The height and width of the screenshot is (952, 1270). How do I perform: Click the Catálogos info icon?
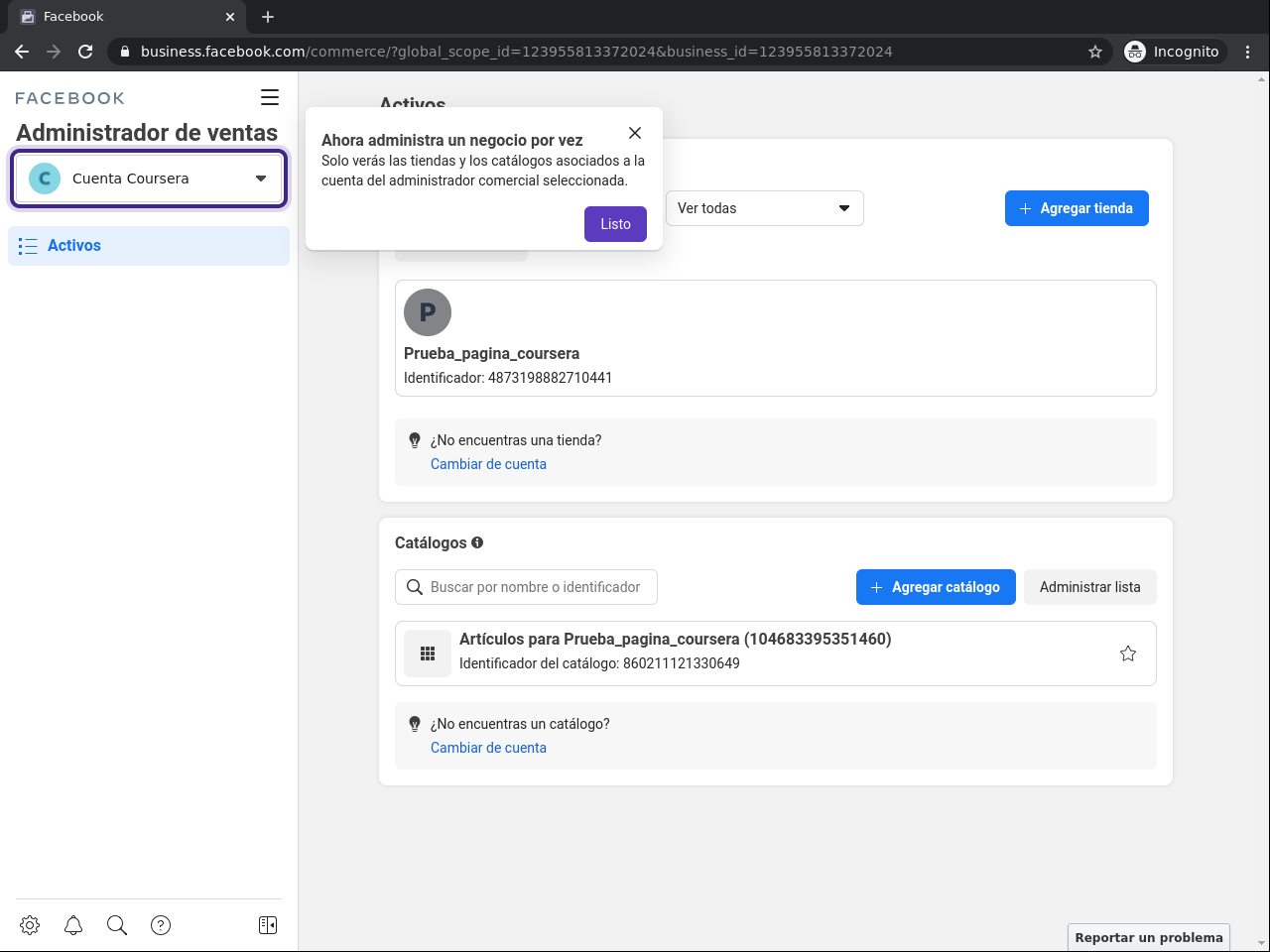click(x=477, y=542)
